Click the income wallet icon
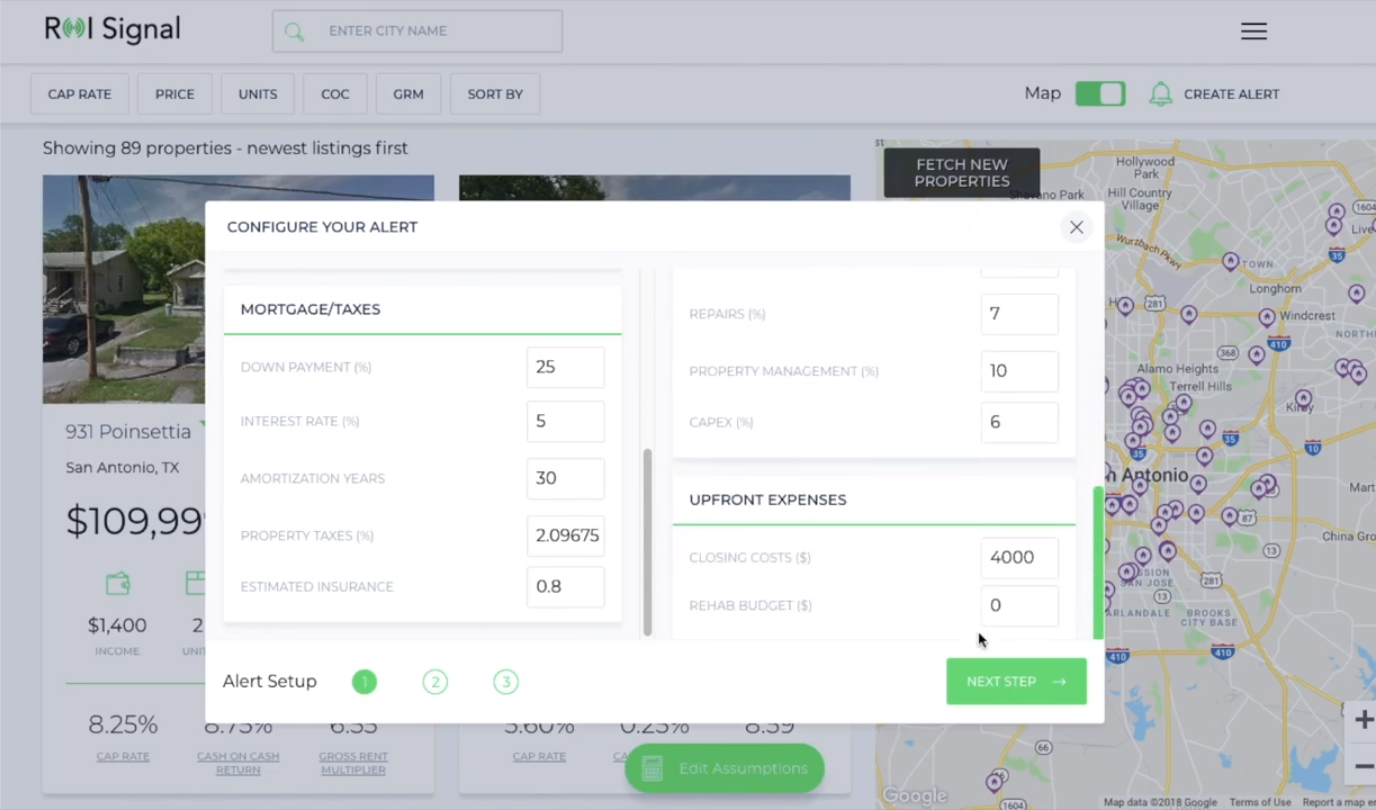This screenshot has height=810, width=1376. pyautogui.click(x=117, y=583)
